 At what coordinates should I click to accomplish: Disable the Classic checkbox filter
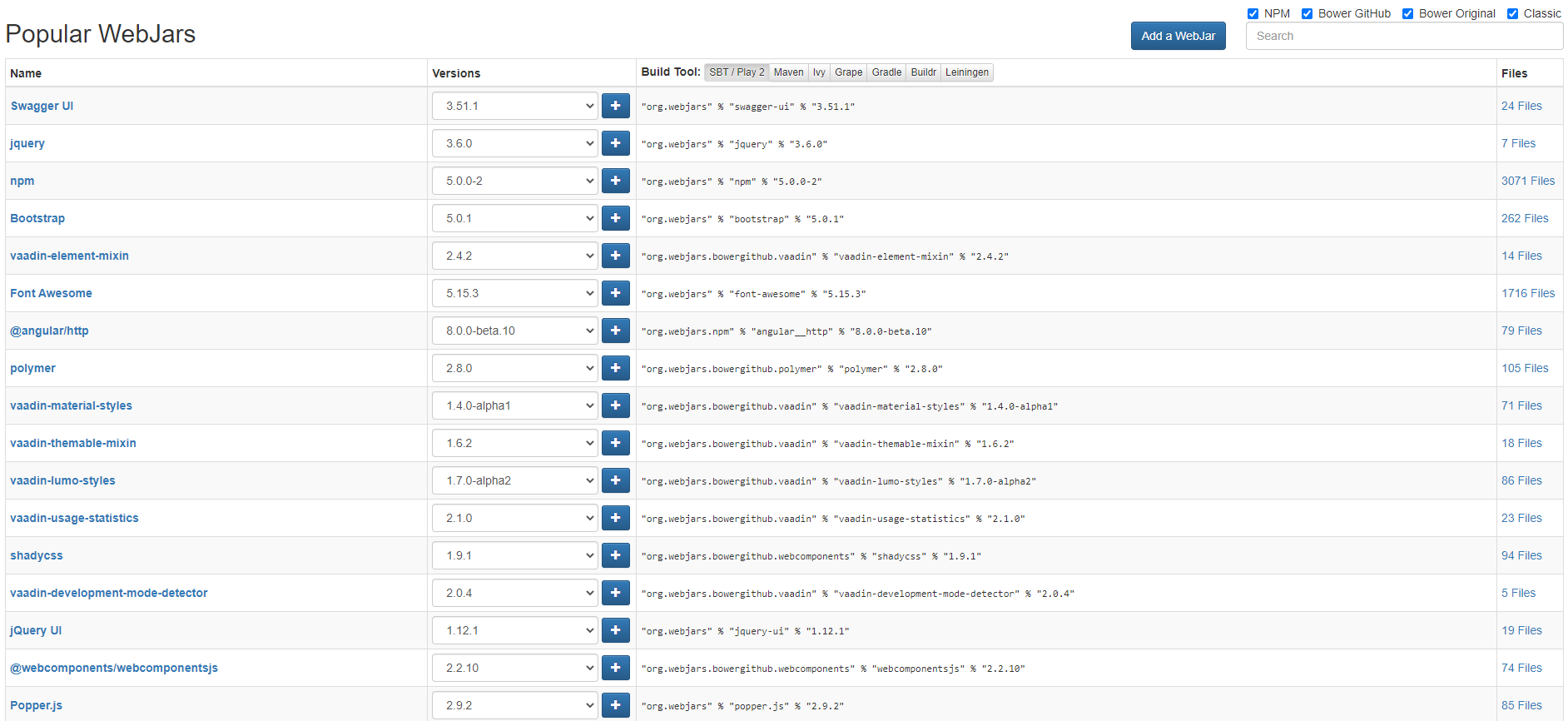coord(1512,13)
